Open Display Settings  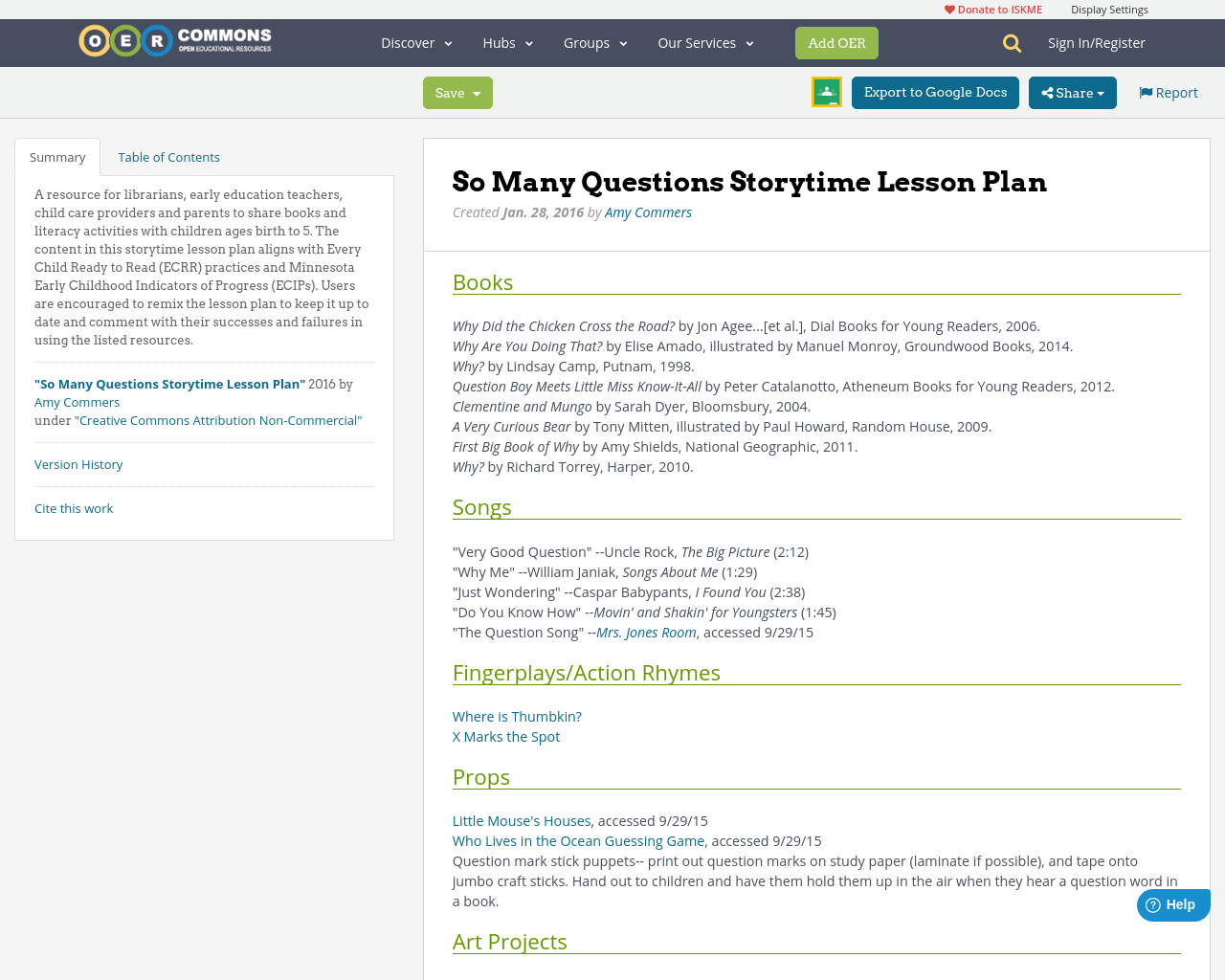[1109, 9]
